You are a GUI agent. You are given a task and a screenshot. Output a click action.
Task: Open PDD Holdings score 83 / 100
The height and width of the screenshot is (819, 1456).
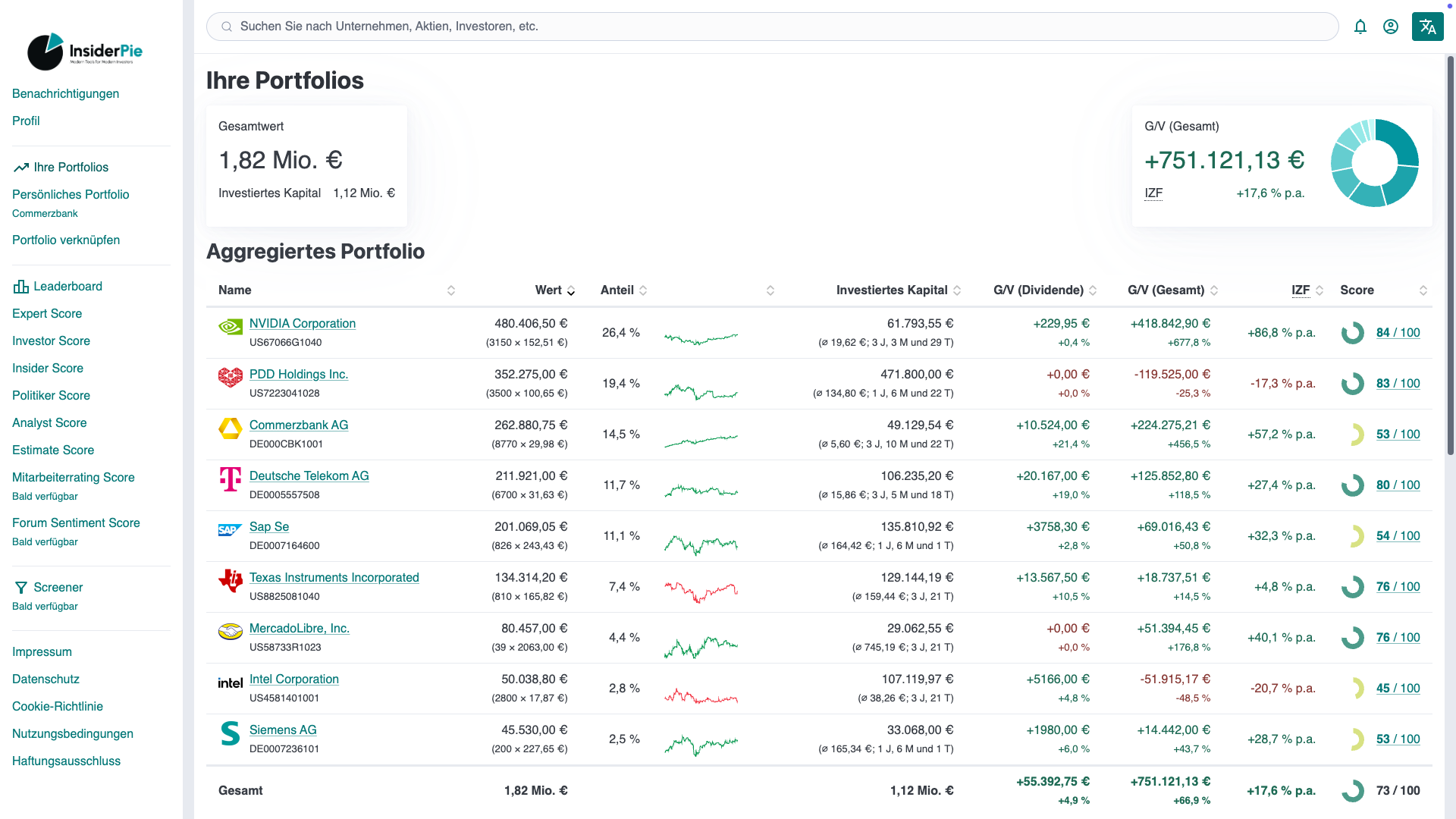(x=1398, y=383)
